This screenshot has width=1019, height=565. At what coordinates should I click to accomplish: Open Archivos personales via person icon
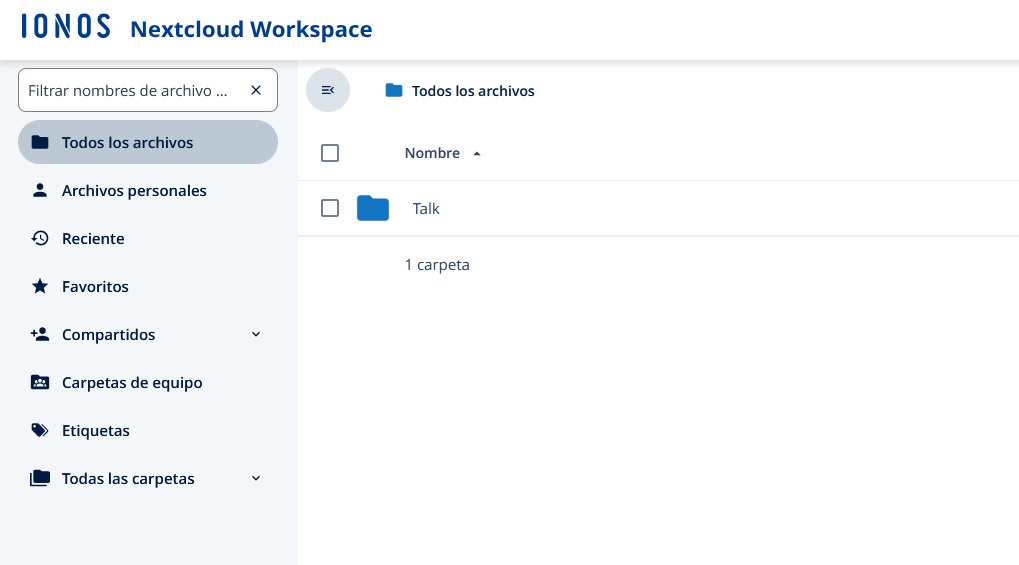click(x=40, y=190)
